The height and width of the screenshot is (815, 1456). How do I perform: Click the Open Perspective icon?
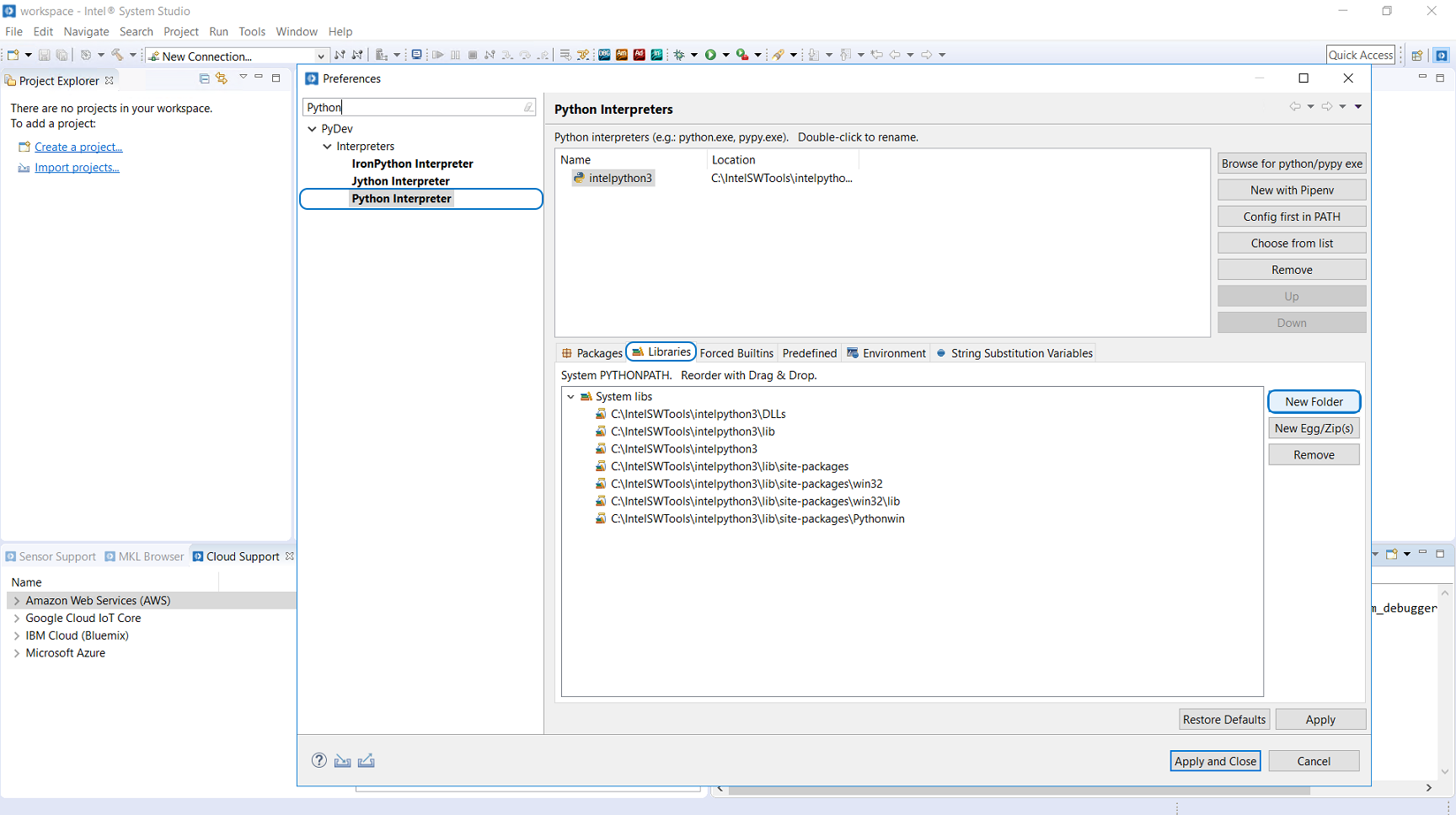click(1417, 55)
